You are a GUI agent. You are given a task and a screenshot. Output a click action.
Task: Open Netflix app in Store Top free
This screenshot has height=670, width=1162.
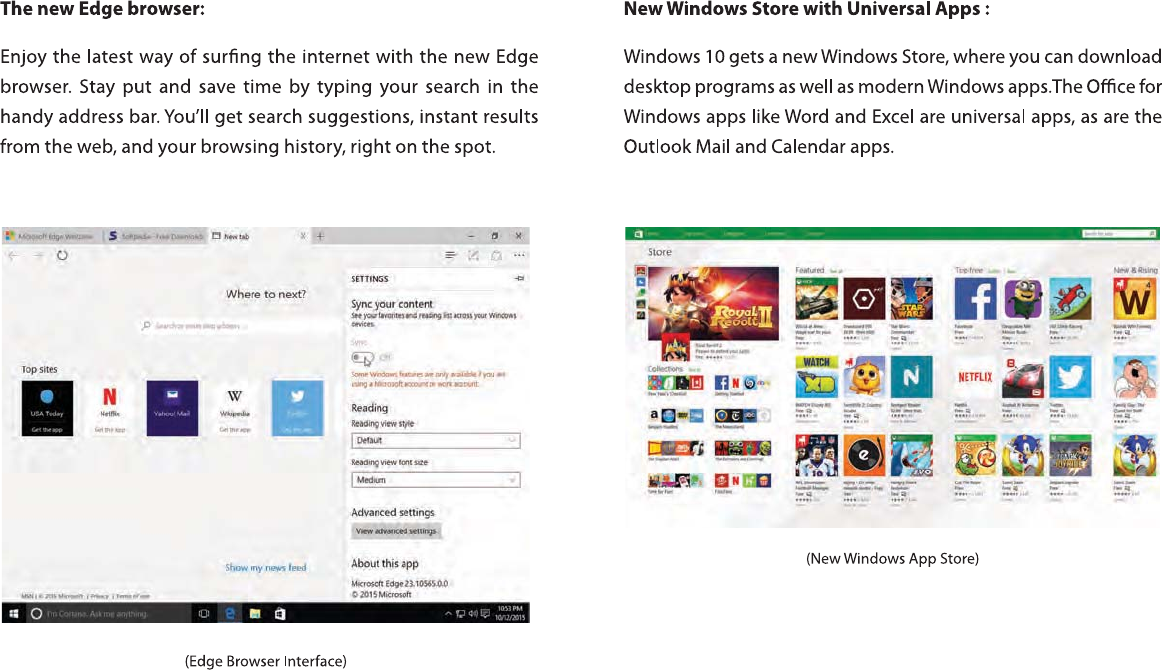point(975,377)
